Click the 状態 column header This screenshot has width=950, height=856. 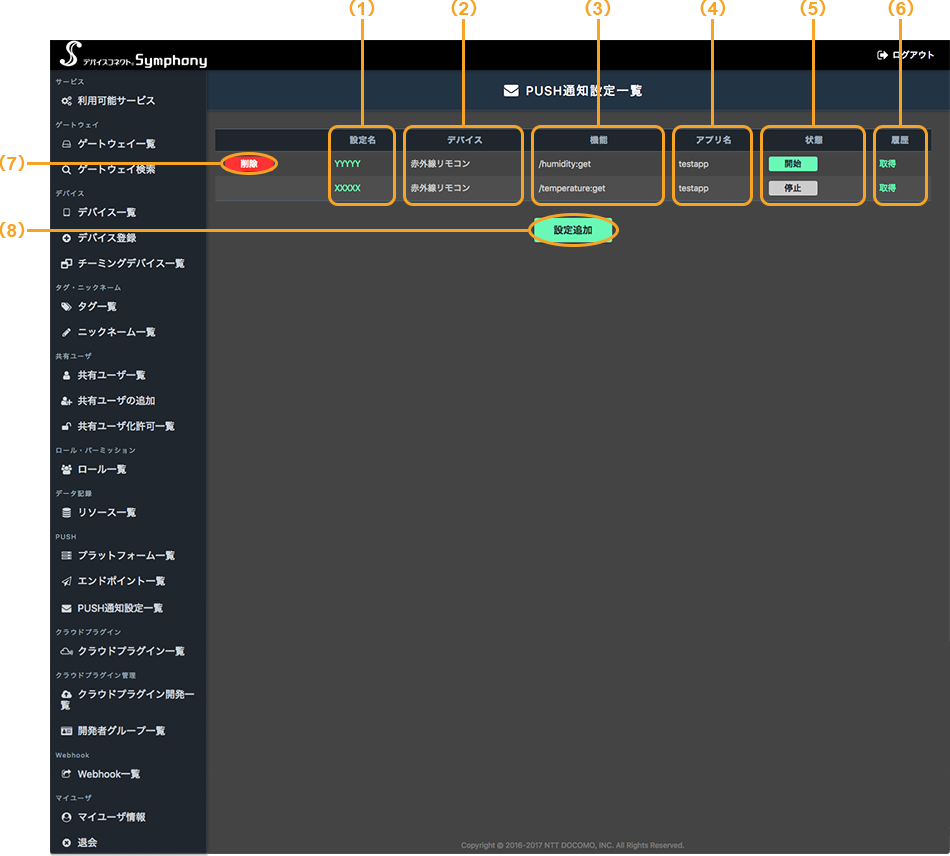pyautogui.click(x=813, y=140)
